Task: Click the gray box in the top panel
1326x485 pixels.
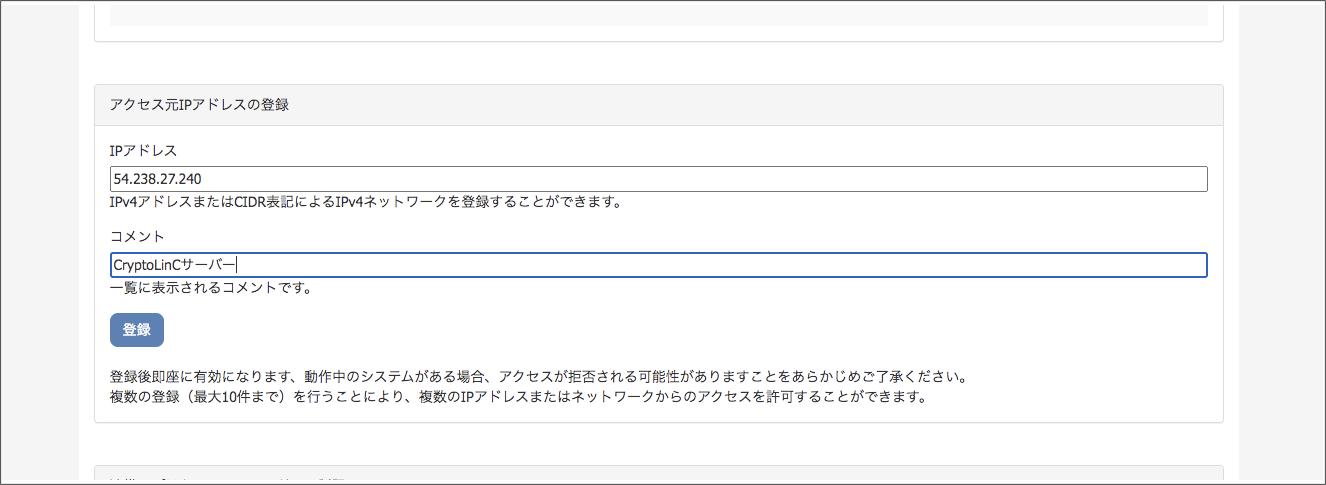Action: (x=658, y=15)
